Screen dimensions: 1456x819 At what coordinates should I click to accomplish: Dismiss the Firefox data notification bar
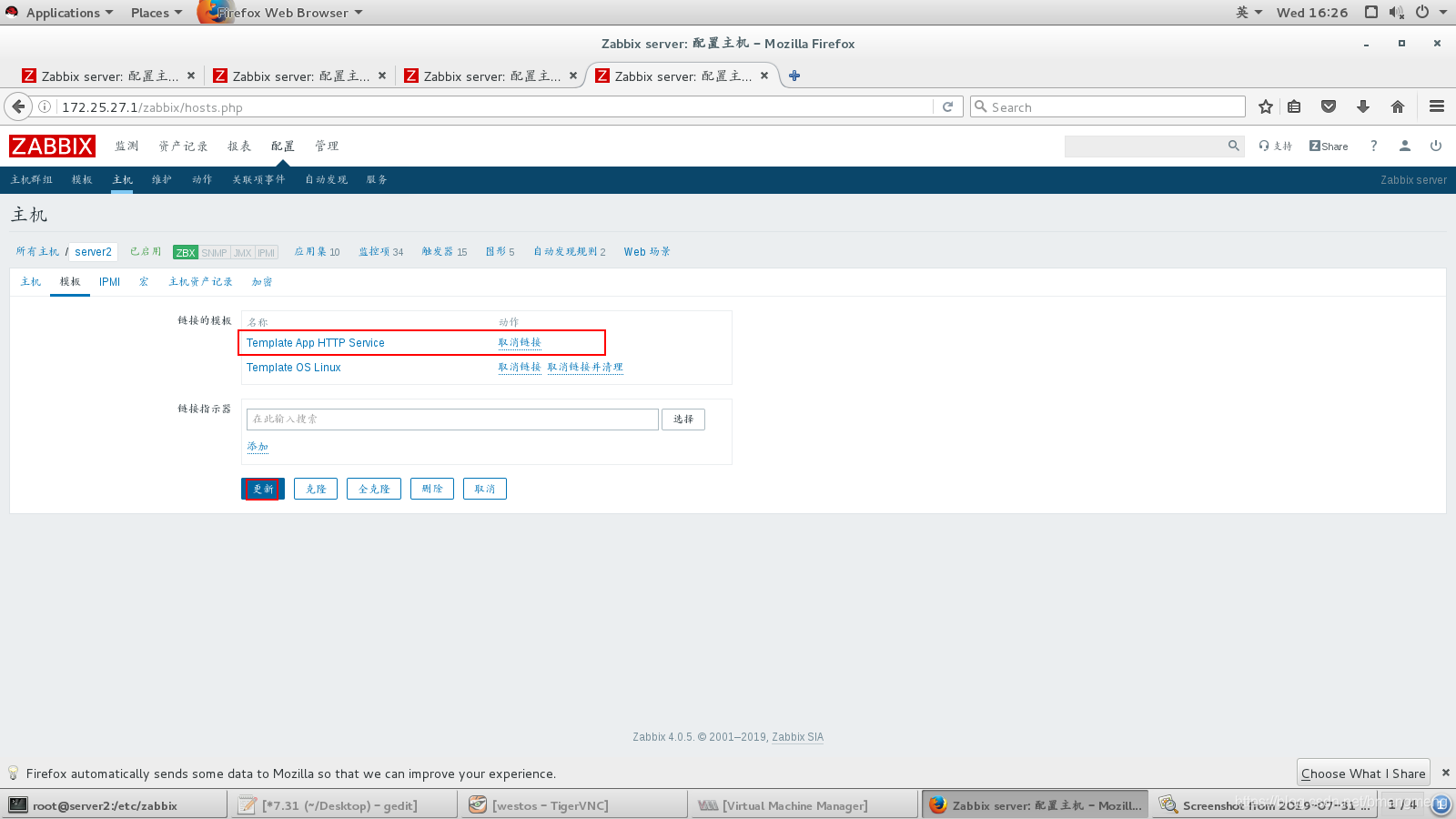pyautogui.click(x=1446, y=772)
